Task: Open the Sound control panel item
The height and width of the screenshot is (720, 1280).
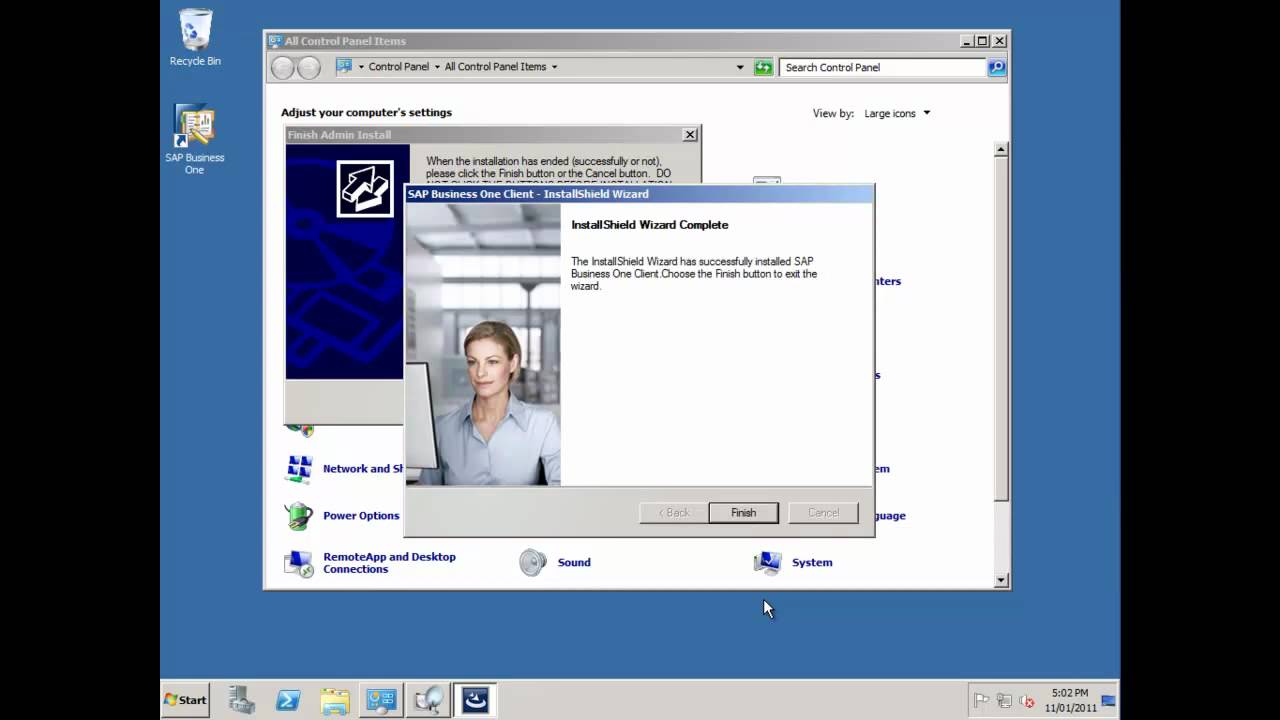Action: tap(574, 563)
